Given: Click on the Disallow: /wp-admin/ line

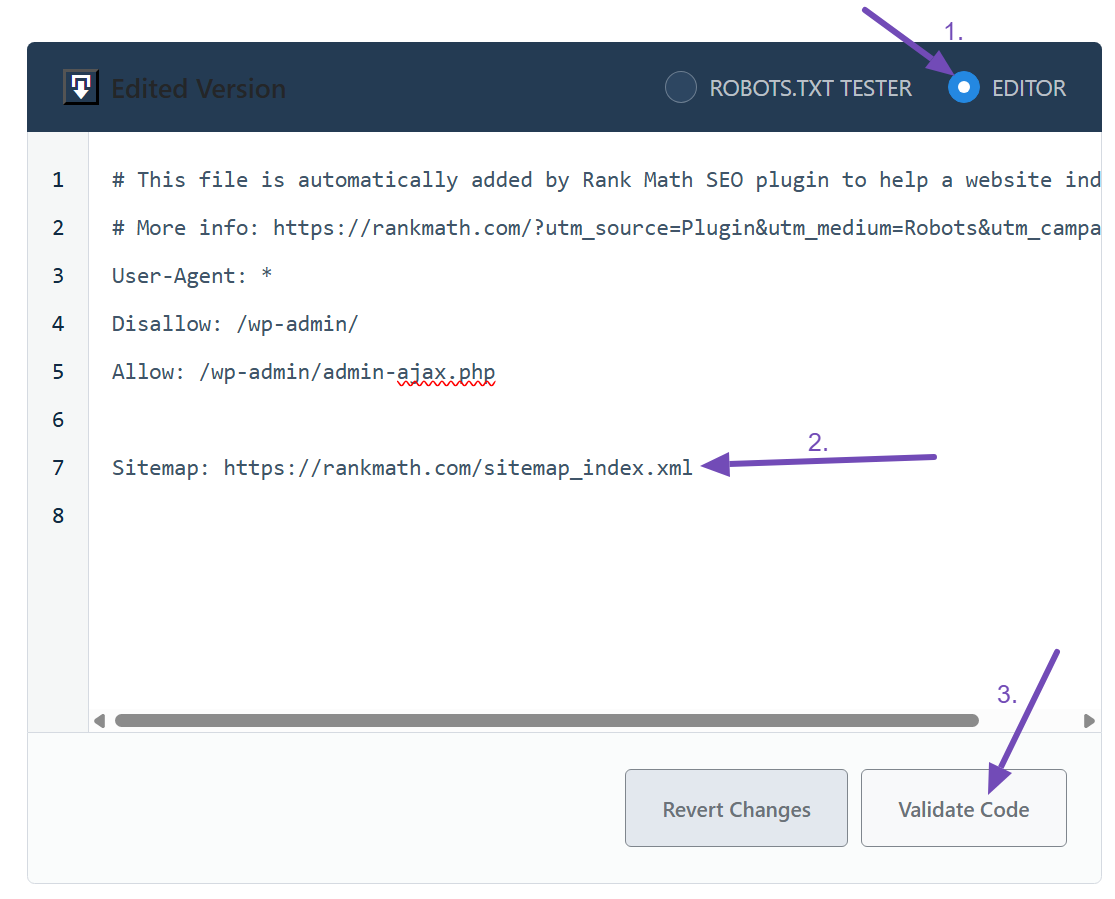Looking at the screenshot, I should [x=235, y=324].
